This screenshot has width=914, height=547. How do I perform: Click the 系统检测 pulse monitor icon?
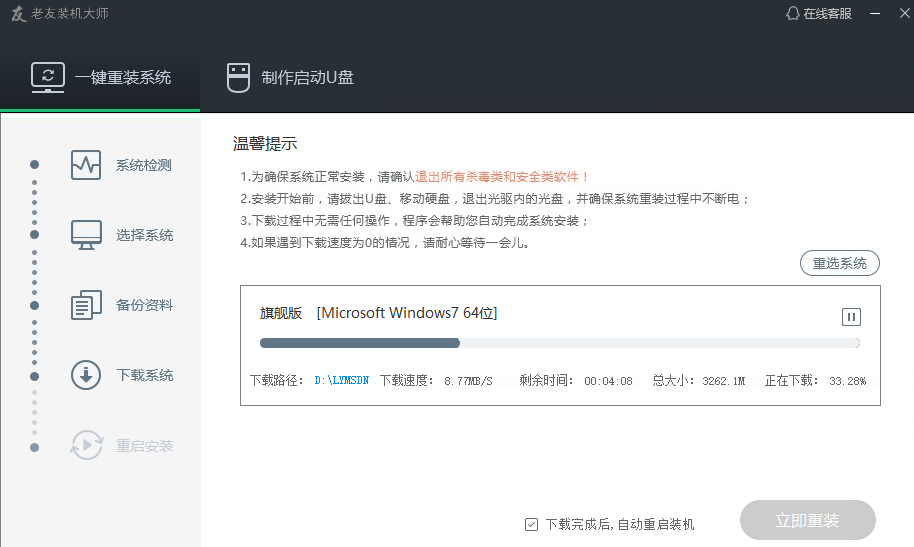pos(86,165)
